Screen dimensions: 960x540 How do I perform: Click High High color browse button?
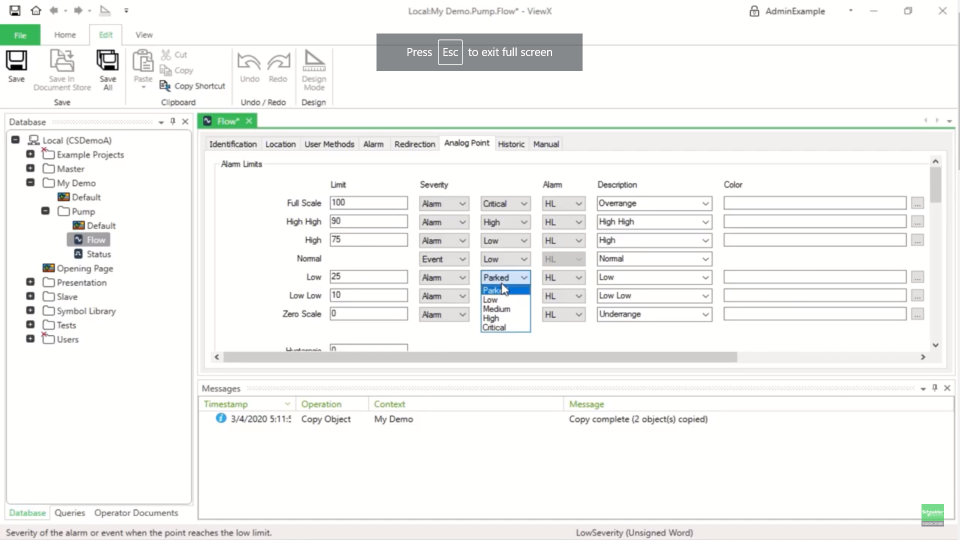(917, 222)
